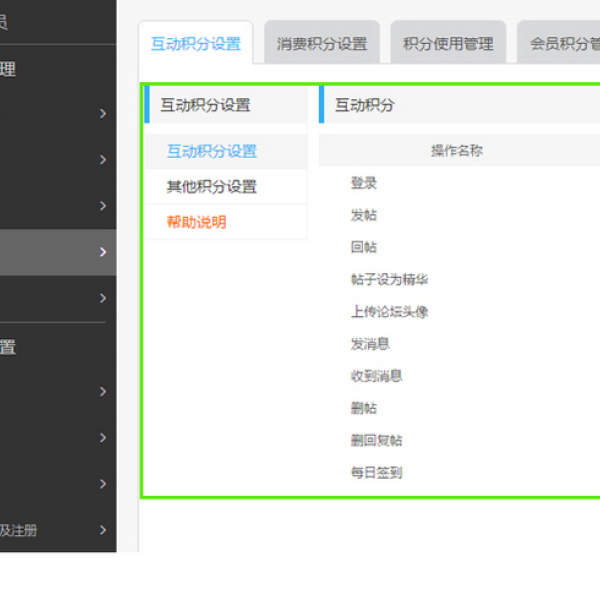Click the 操作名称 column header
Viewport: 600px width, 600px height.
(457, 151)
